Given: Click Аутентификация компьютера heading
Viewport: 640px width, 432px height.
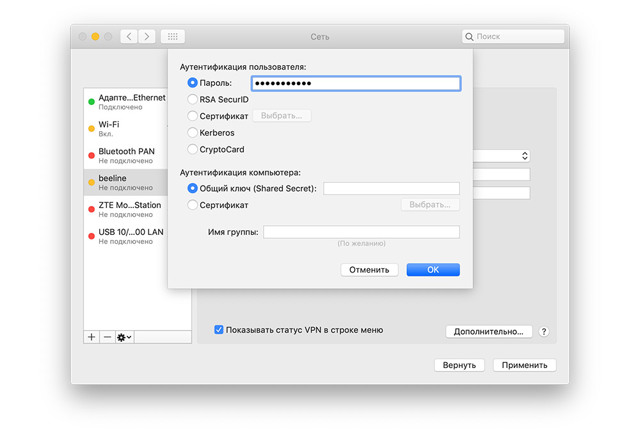Looking at the screenshot, I should pyautogui.click(x=240, y=173).
